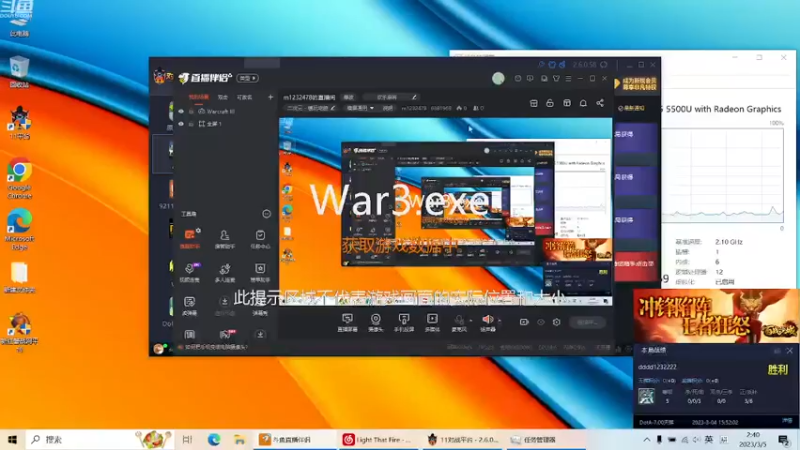Open the hamburger menu in companion title bar

point(568,79)
